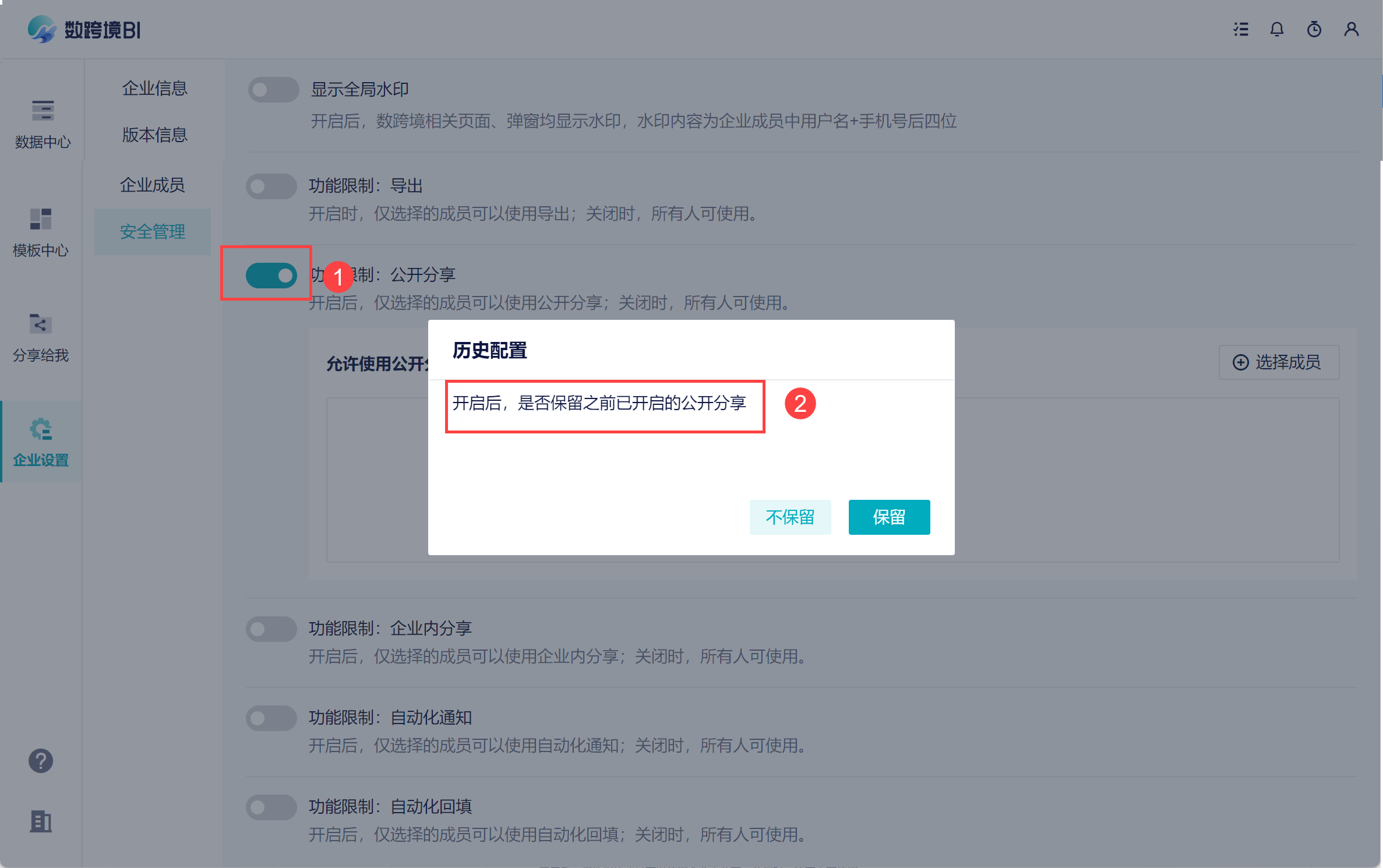The image size is (1383, 868).
Task: Open the user profile icon
Action: point(1351,29)
